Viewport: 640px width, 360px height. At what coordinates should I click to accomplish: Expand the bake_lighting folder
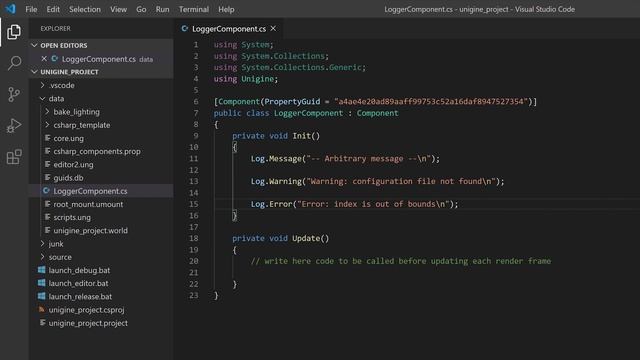pyautogui.click(x=47, y=111)
